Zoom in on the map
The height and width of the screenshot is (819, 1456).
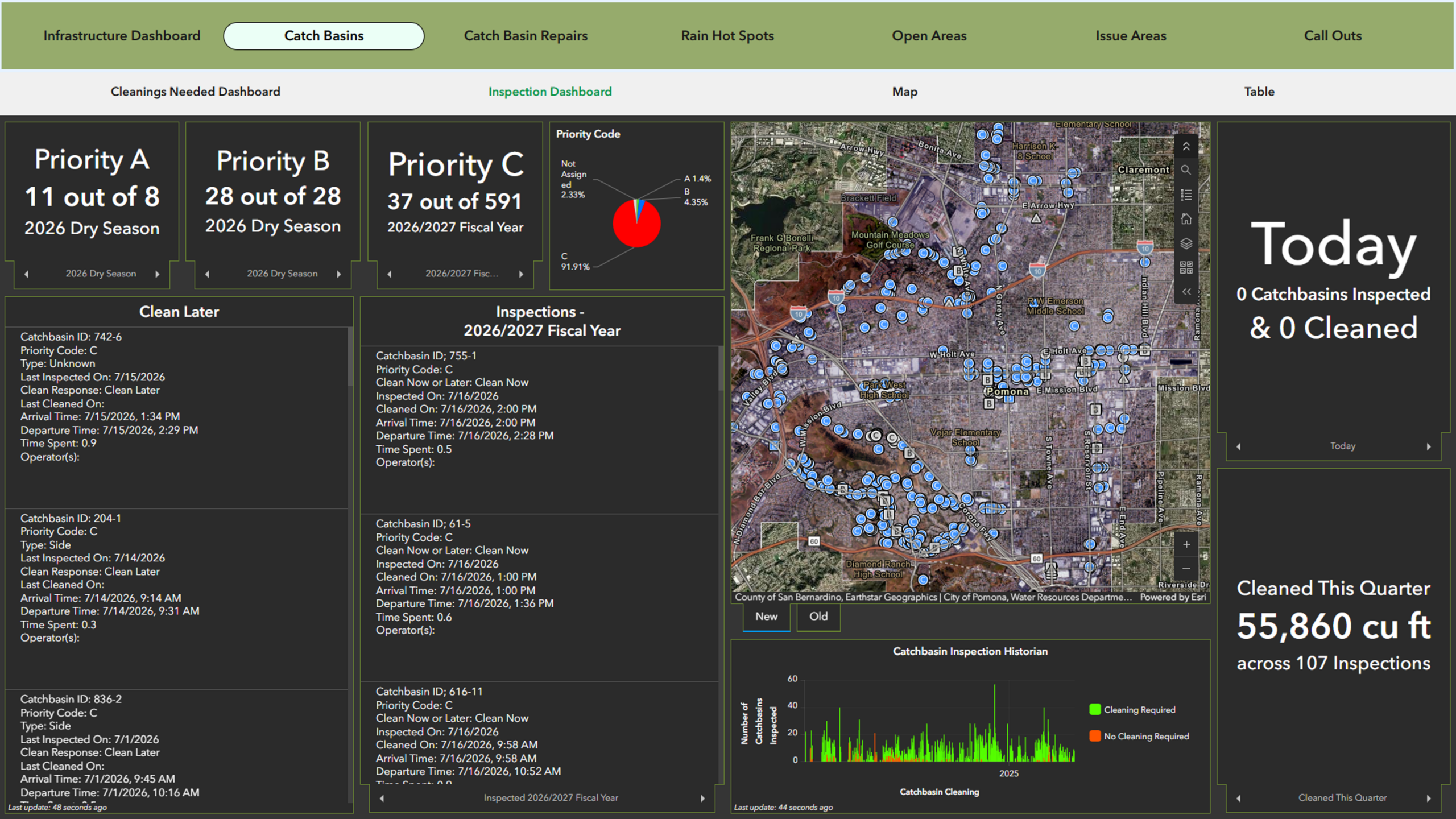(x=1186, y=544)
